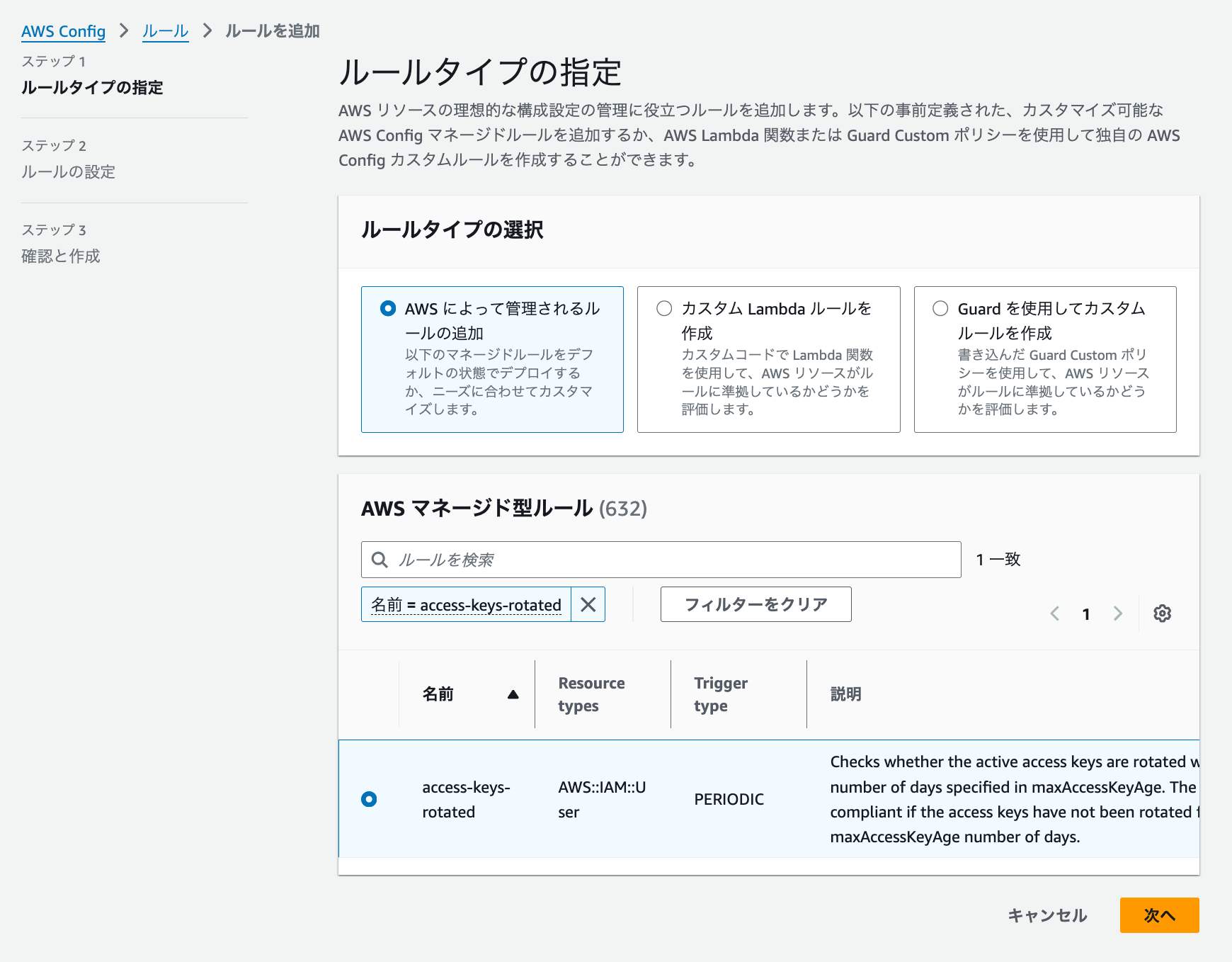Click the Resource types column header

pyautogui.click(x=591, y=694)
